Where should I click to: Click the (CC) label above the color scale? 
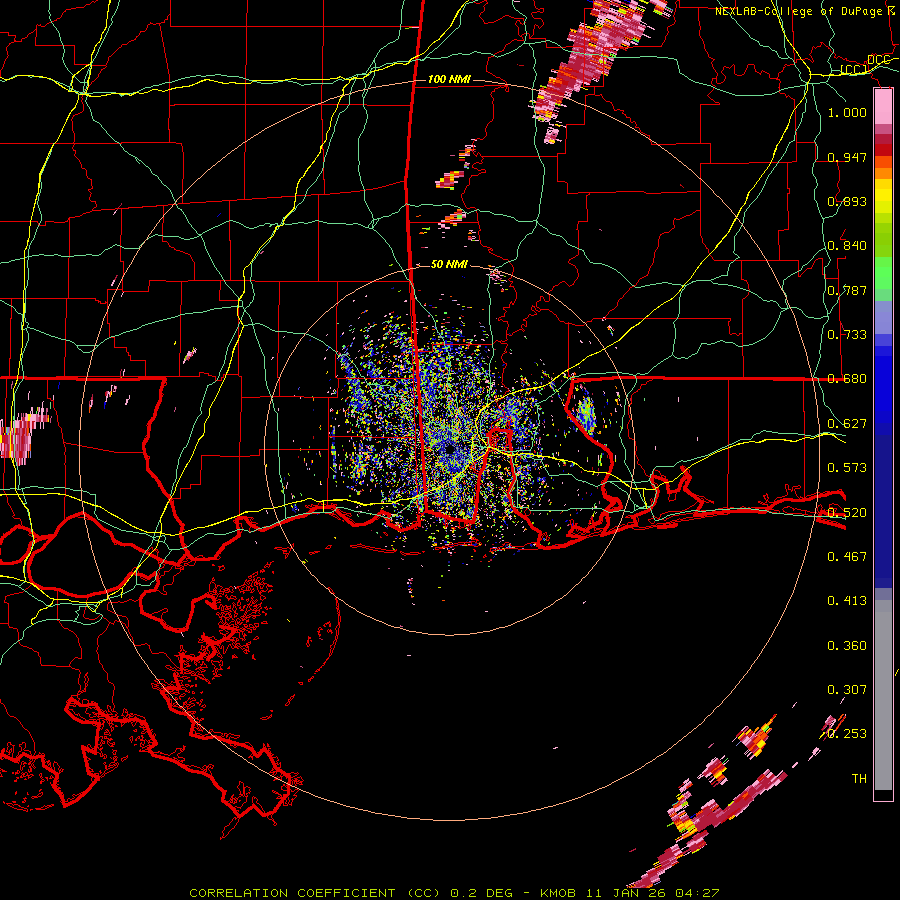pyautogui.click(x=854, y=69)
